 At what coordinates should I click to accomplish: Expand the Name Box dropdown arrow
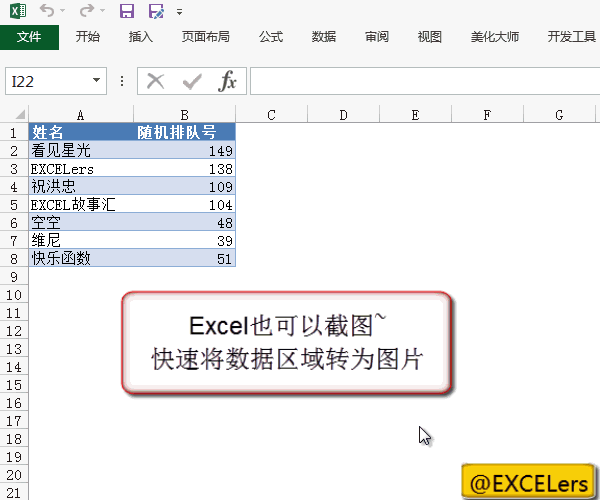[x=97, y=81]
